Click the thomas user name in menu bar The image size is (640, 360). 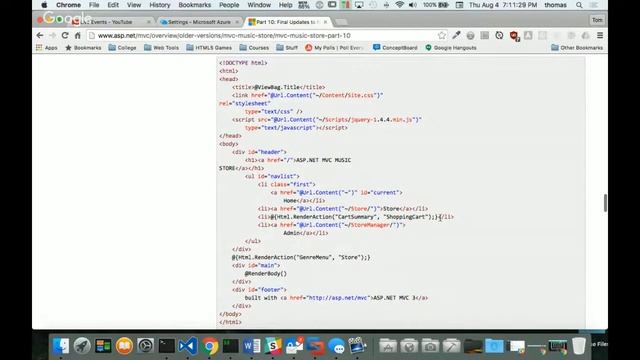click(555, 5)
